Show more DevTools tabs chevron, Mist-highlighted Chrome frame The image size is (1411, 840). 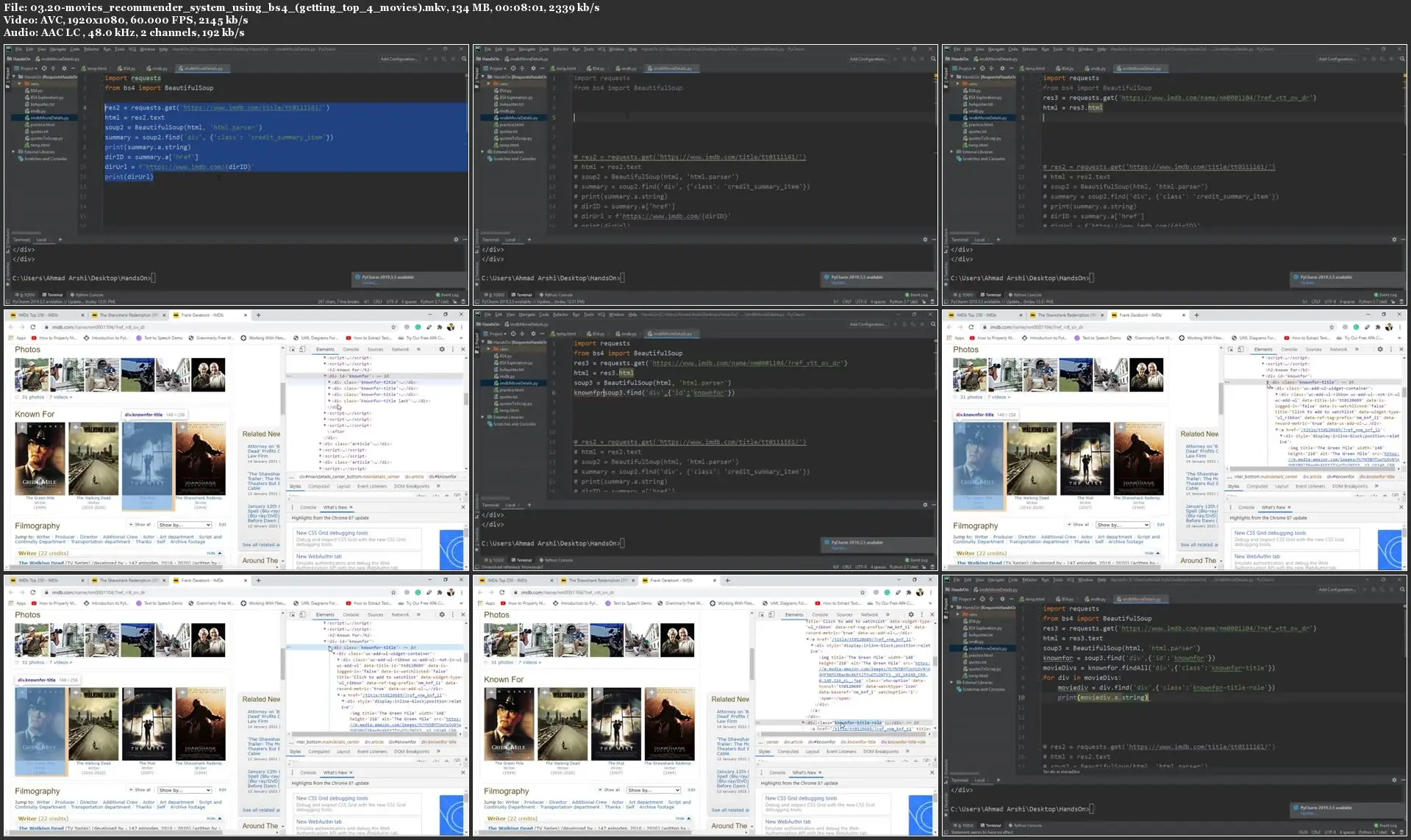(420, 349)
